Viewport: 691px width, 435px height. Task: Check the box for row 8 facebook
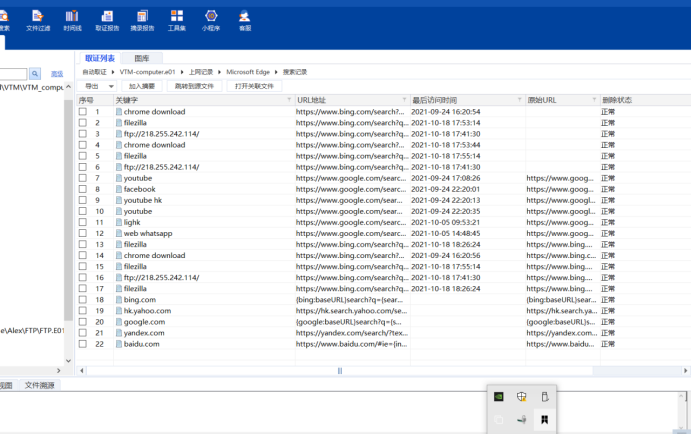[82, 189]
